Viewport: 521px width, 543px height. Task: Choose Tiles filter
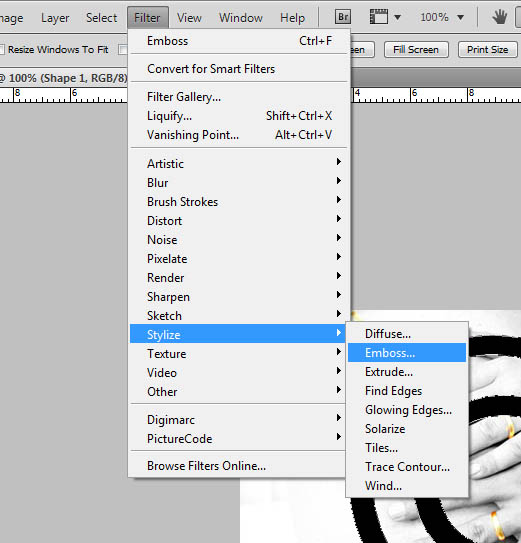click(x=407, y=448)
